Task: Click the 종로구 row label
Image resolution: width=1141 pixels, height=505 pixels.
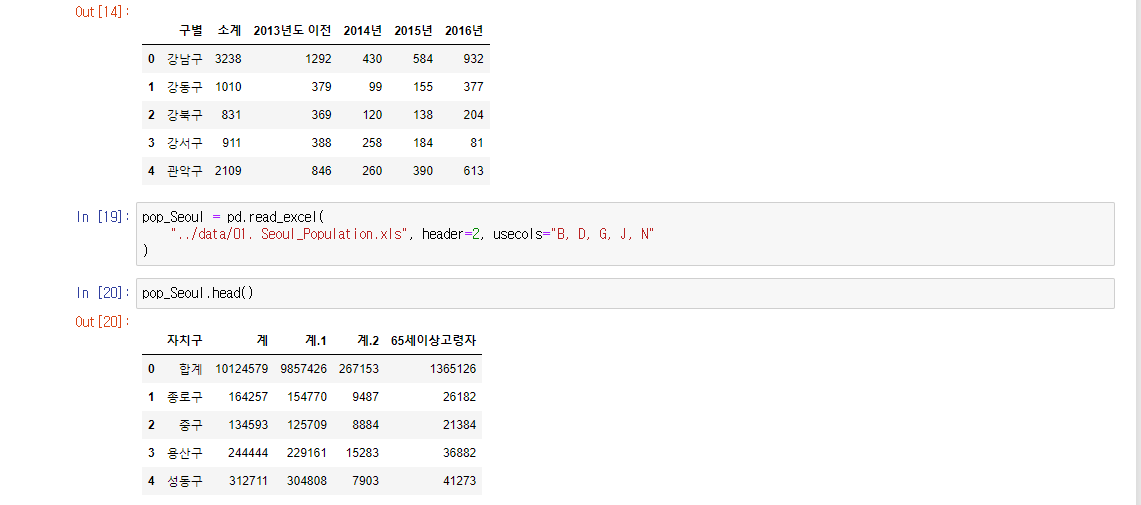Action: (185, 397)
